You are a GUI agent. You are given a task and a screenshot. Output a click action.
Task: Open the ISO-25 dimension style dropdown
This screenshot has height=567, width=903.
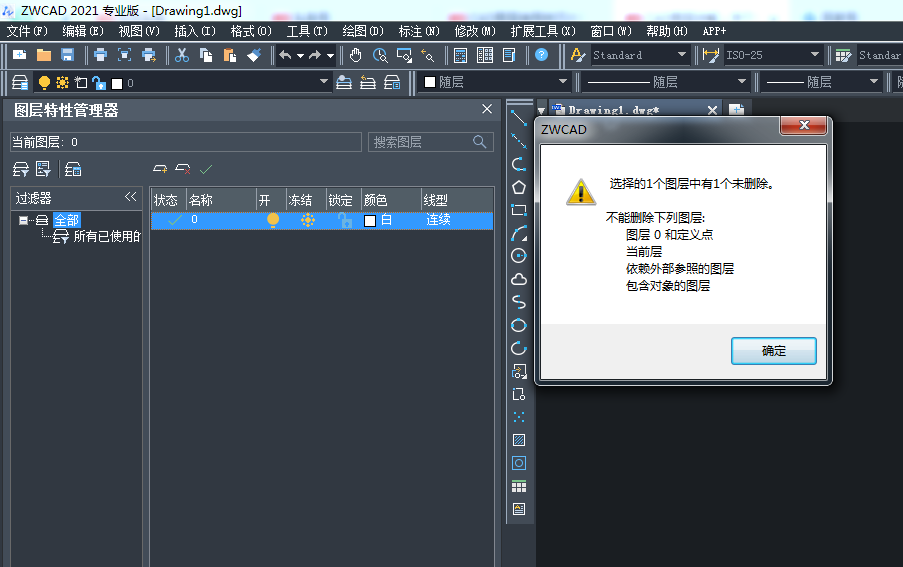click(773, 55)
